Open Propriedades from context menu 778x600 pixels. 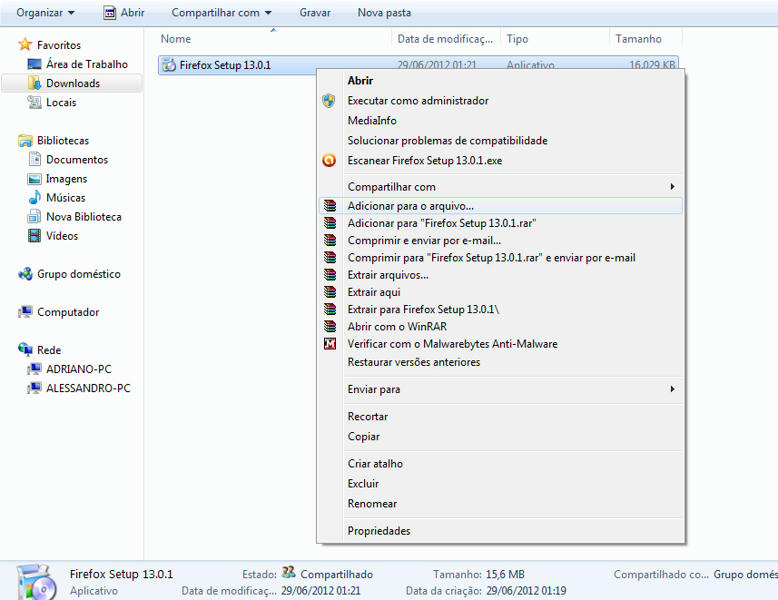coord(502,531)
